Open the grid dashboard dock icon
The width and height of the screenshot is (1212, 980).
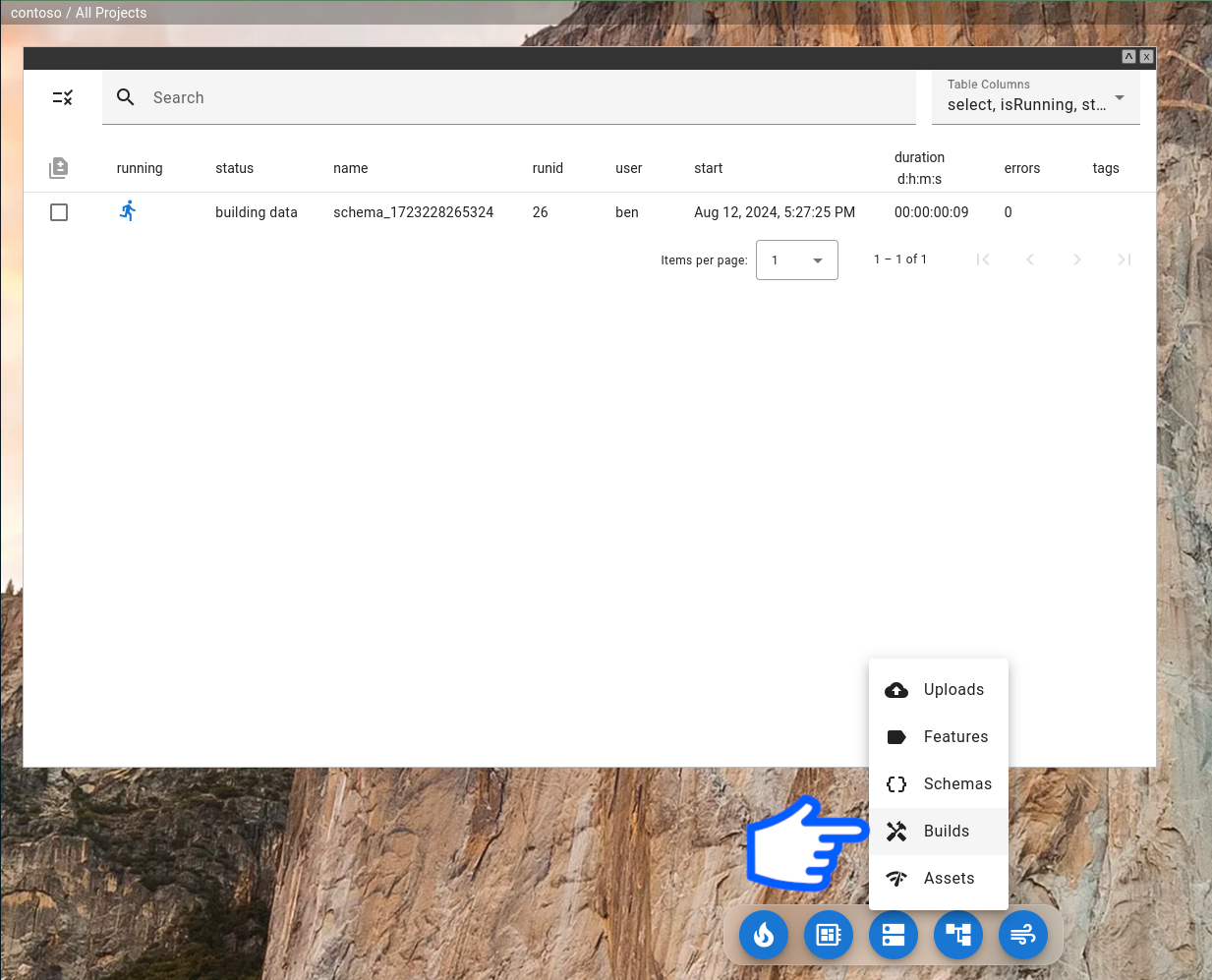click(829, 934)
